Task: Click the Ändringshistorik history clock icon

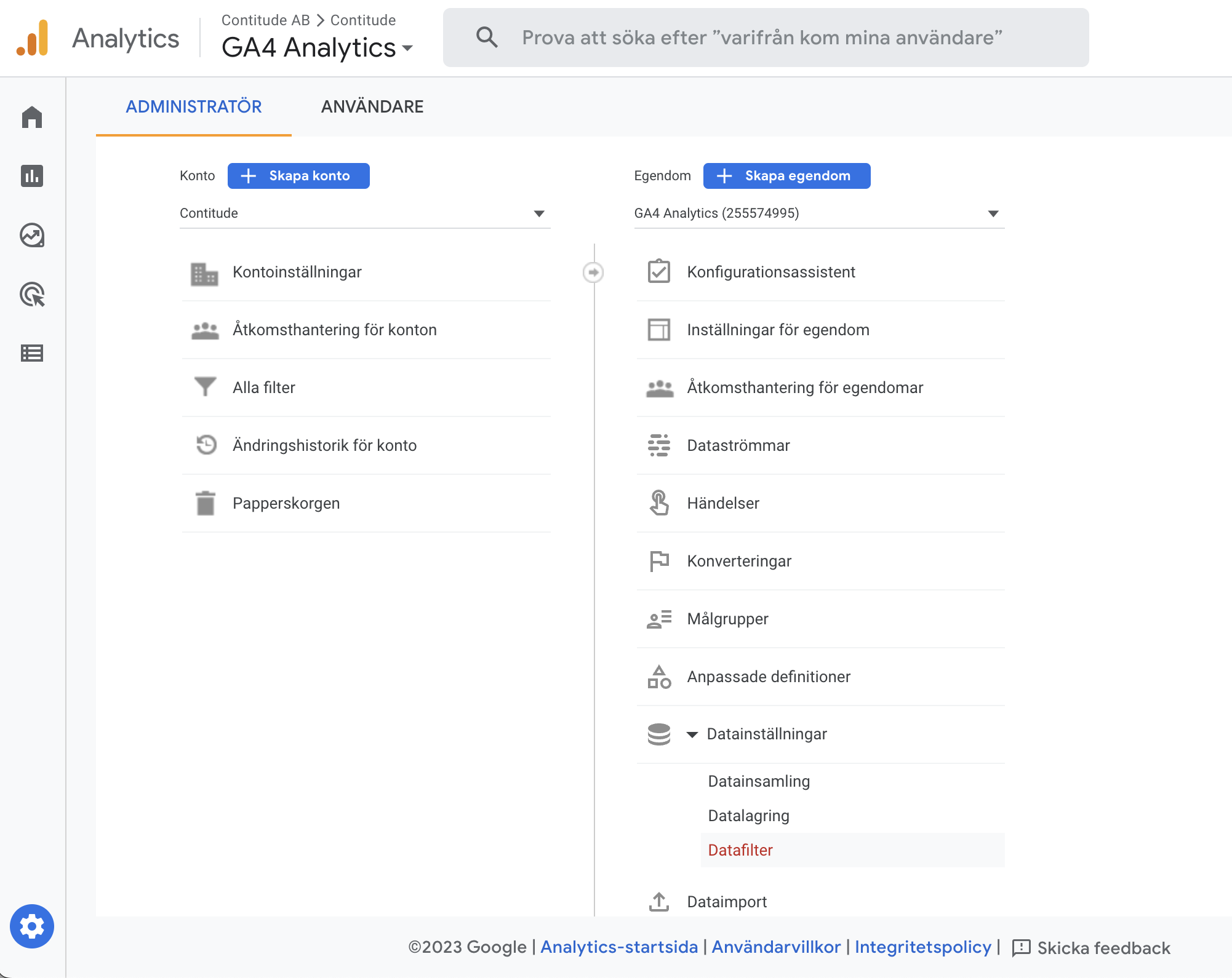Action: (206, 445)
